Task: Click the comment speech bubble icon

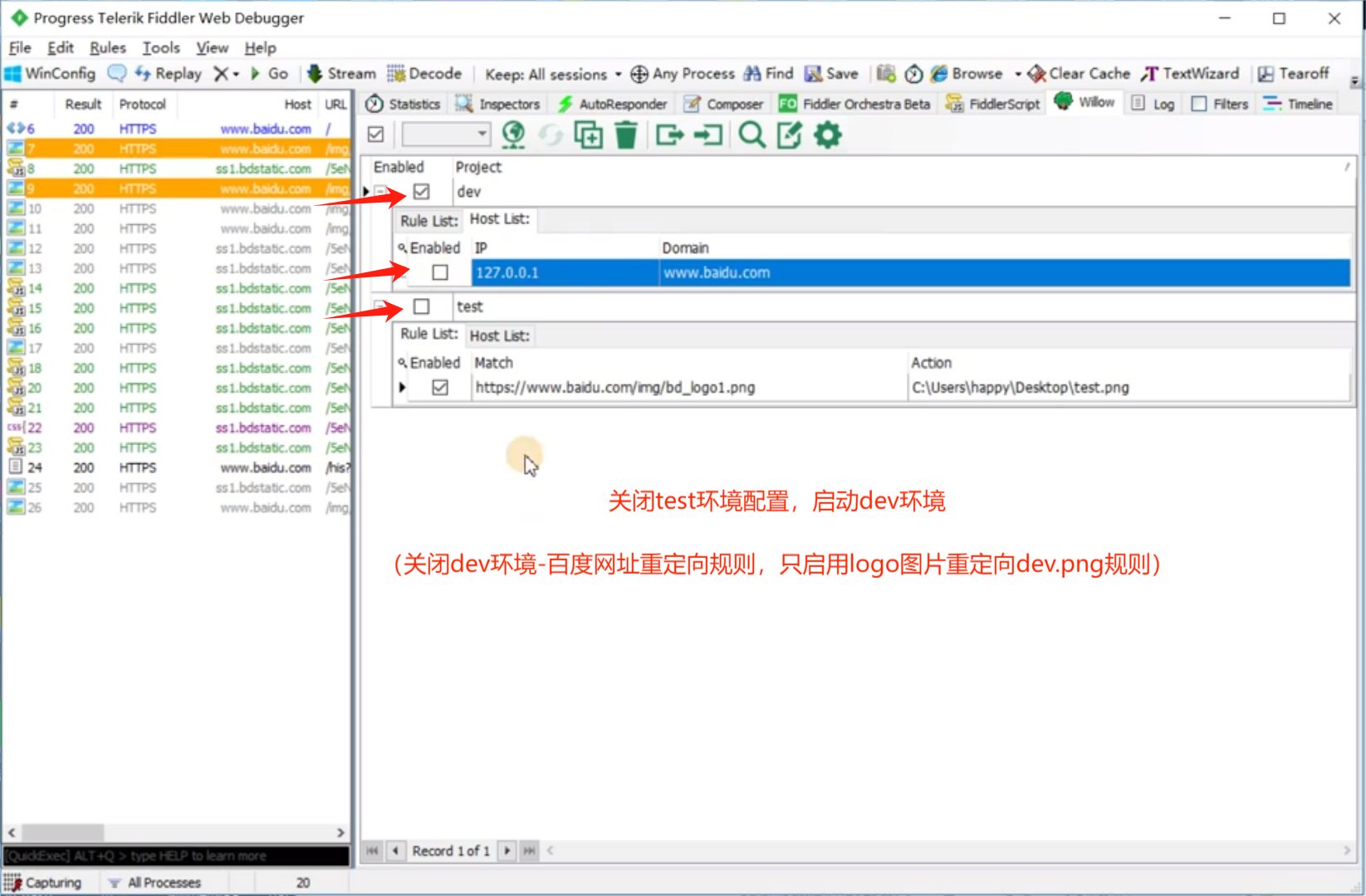Action: click(117, 74)
